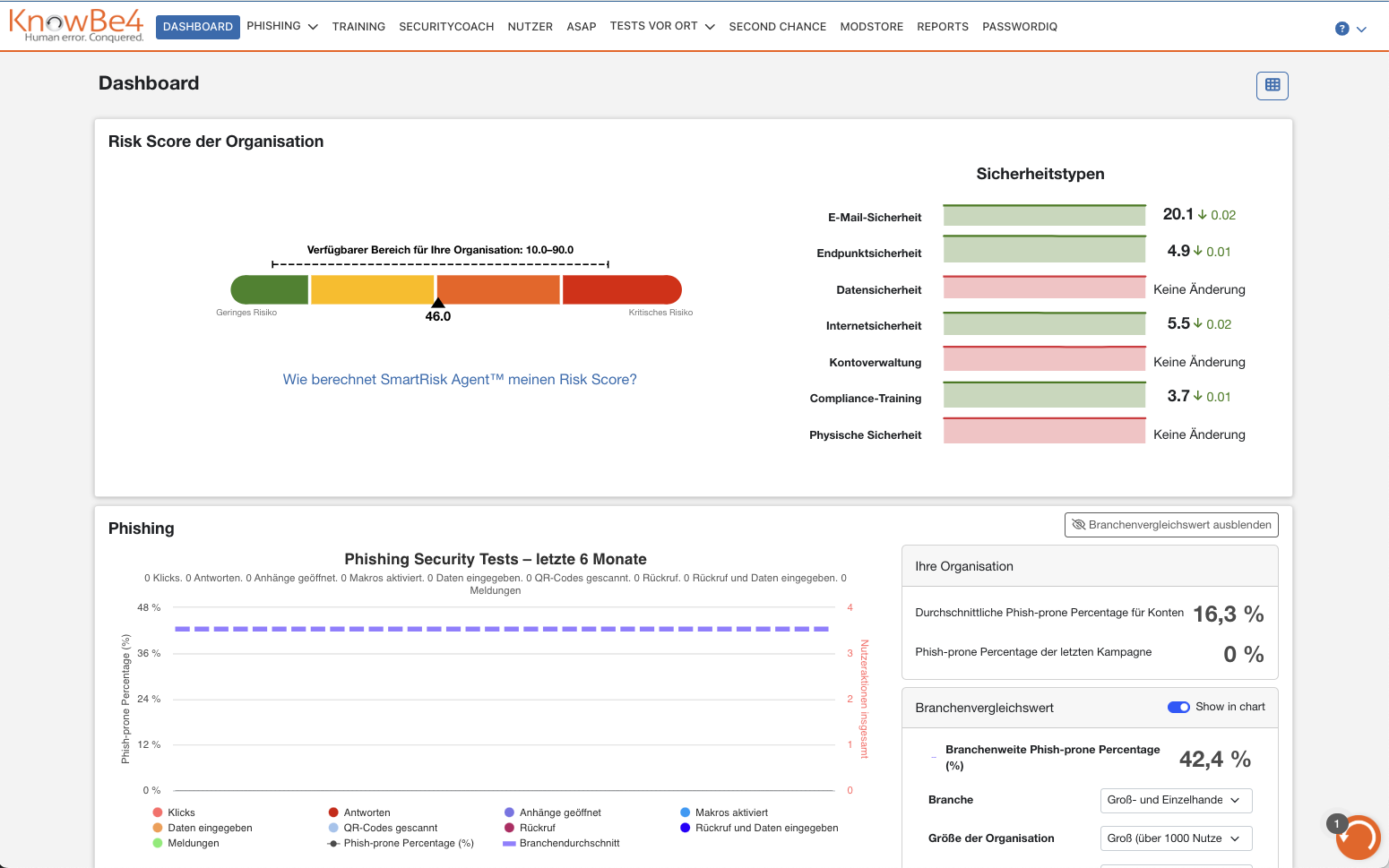This screenshot has height=868, width=1389.
Task: Toggle Phish-prone Percentage (%) legend entry
Action: (x=401, y=843)
